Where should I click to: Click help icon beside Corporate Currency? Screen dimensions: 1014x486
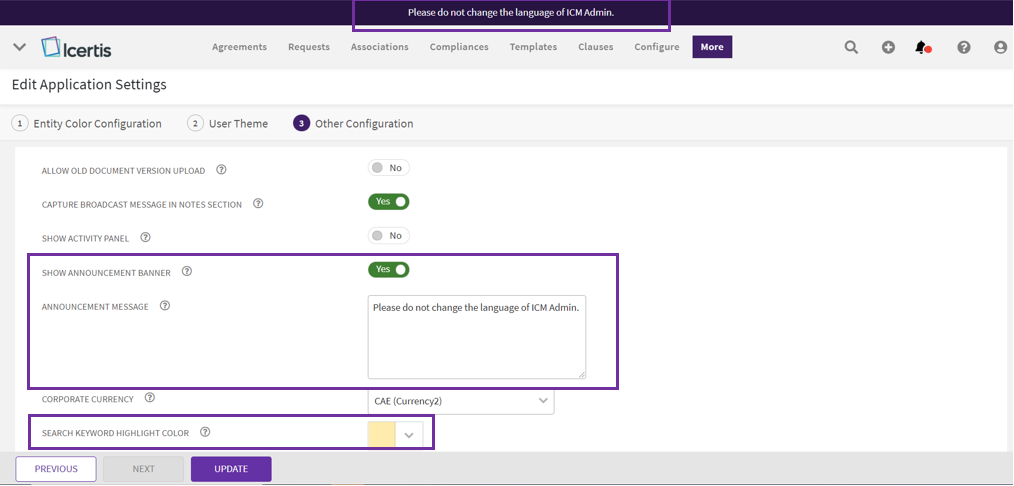pos(150,398)
